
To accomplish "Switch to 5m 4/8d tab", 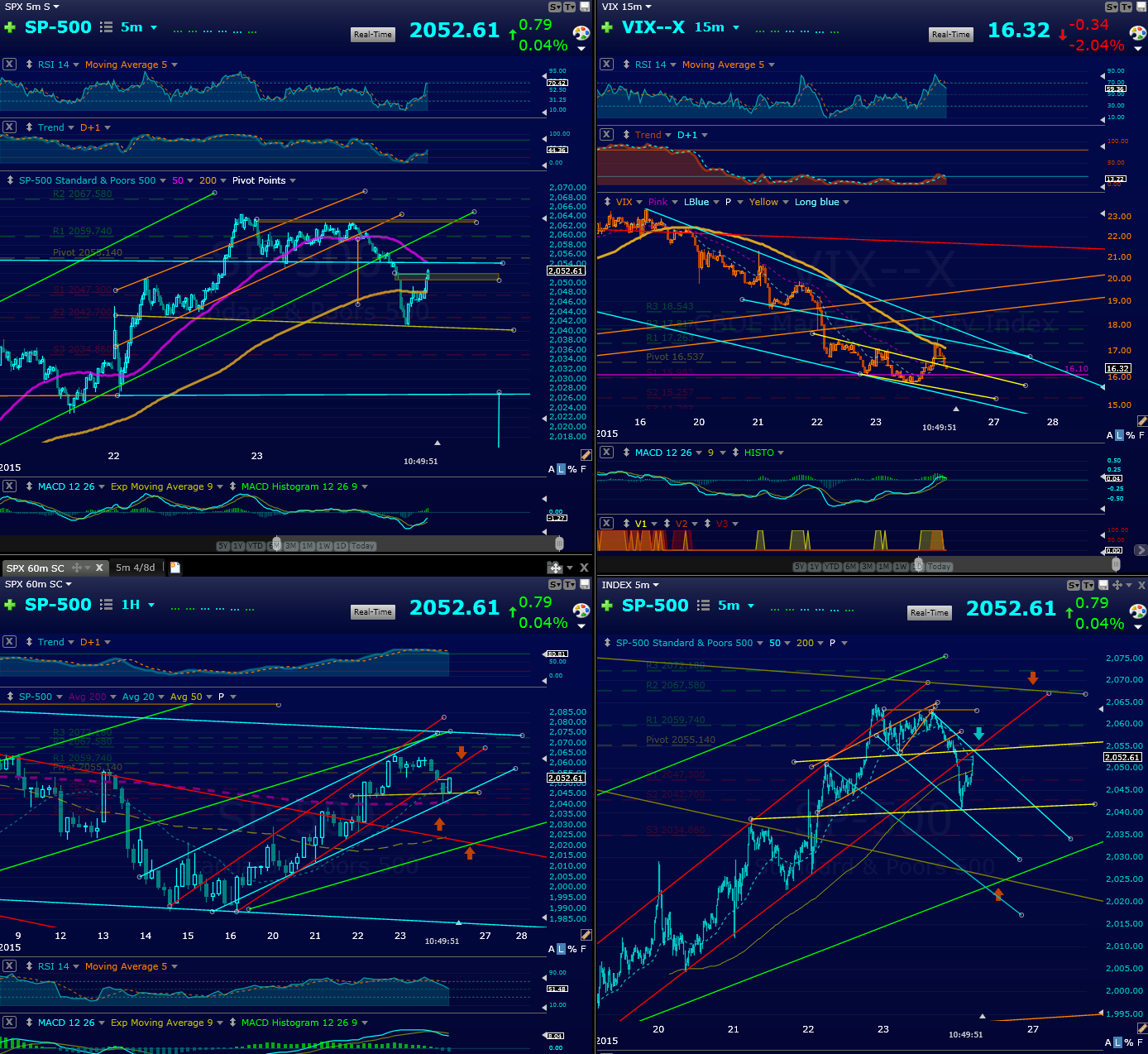I will click(x=136, y=568).
